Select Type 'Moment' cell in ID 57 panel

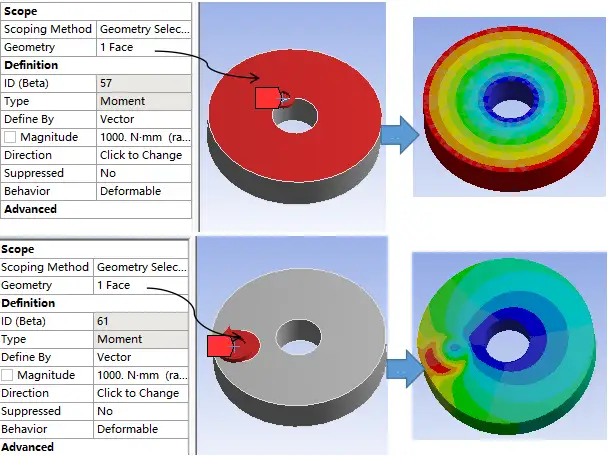coord(144,101)
